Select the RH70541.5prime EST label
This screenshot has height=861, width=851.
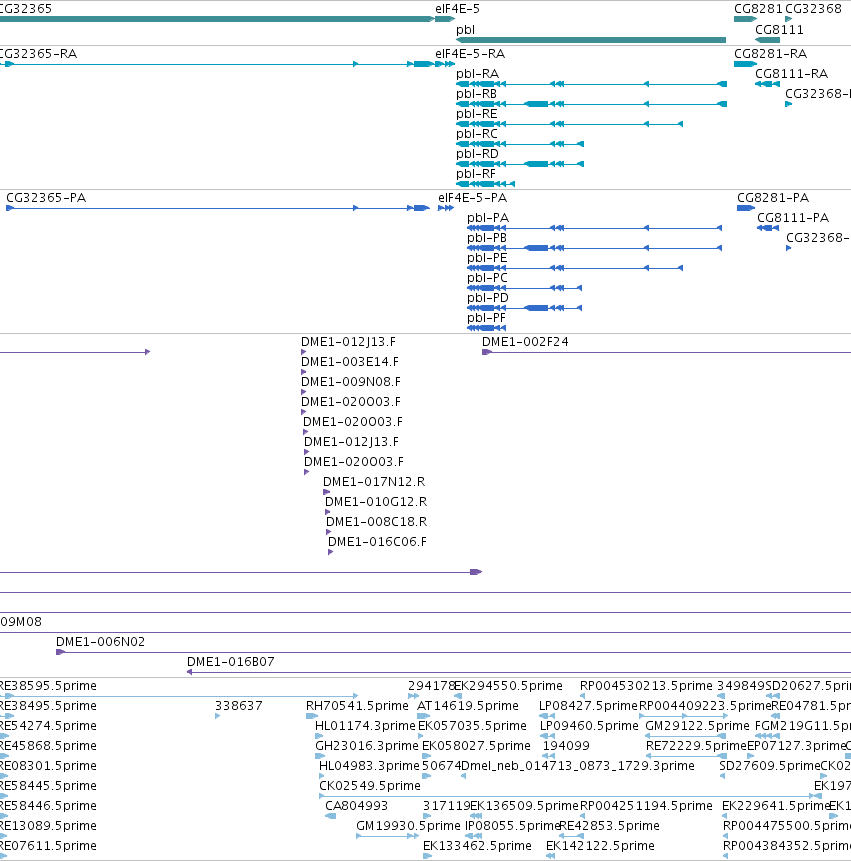coord(357,706)
